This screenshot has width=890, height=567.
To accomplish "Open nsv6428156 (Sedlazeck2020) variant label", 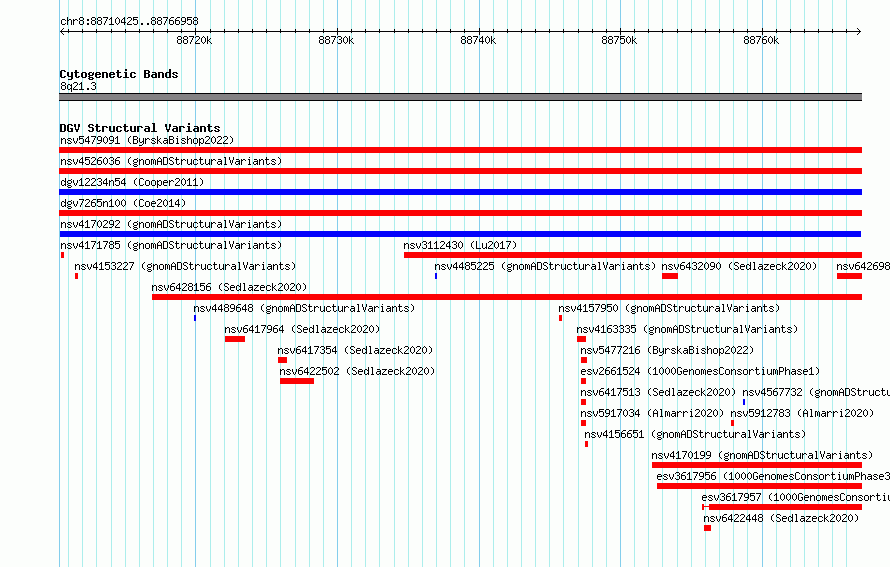I will coord(229,287).
